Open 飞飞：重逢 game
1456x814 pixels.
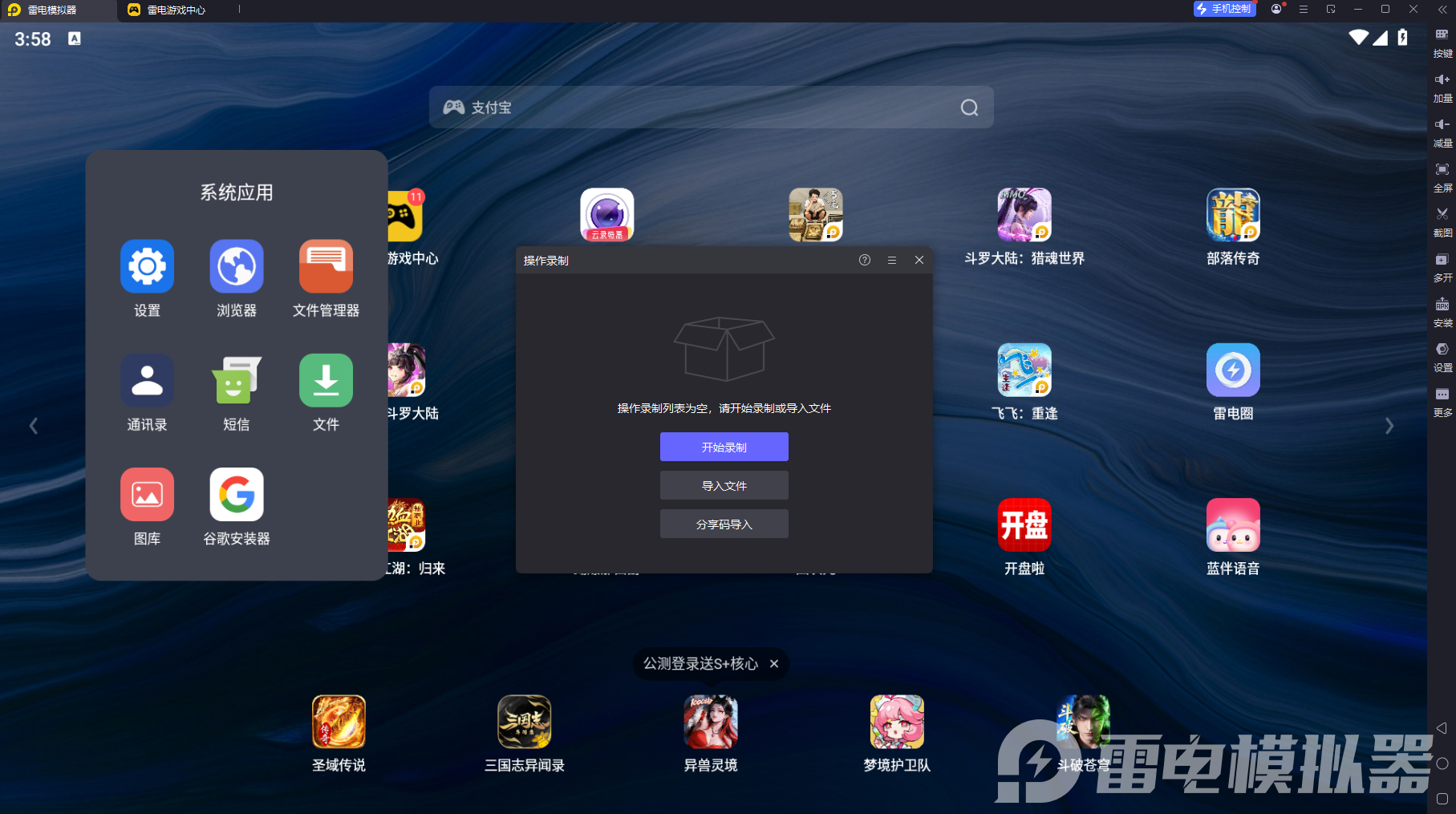coord(1024,370)
